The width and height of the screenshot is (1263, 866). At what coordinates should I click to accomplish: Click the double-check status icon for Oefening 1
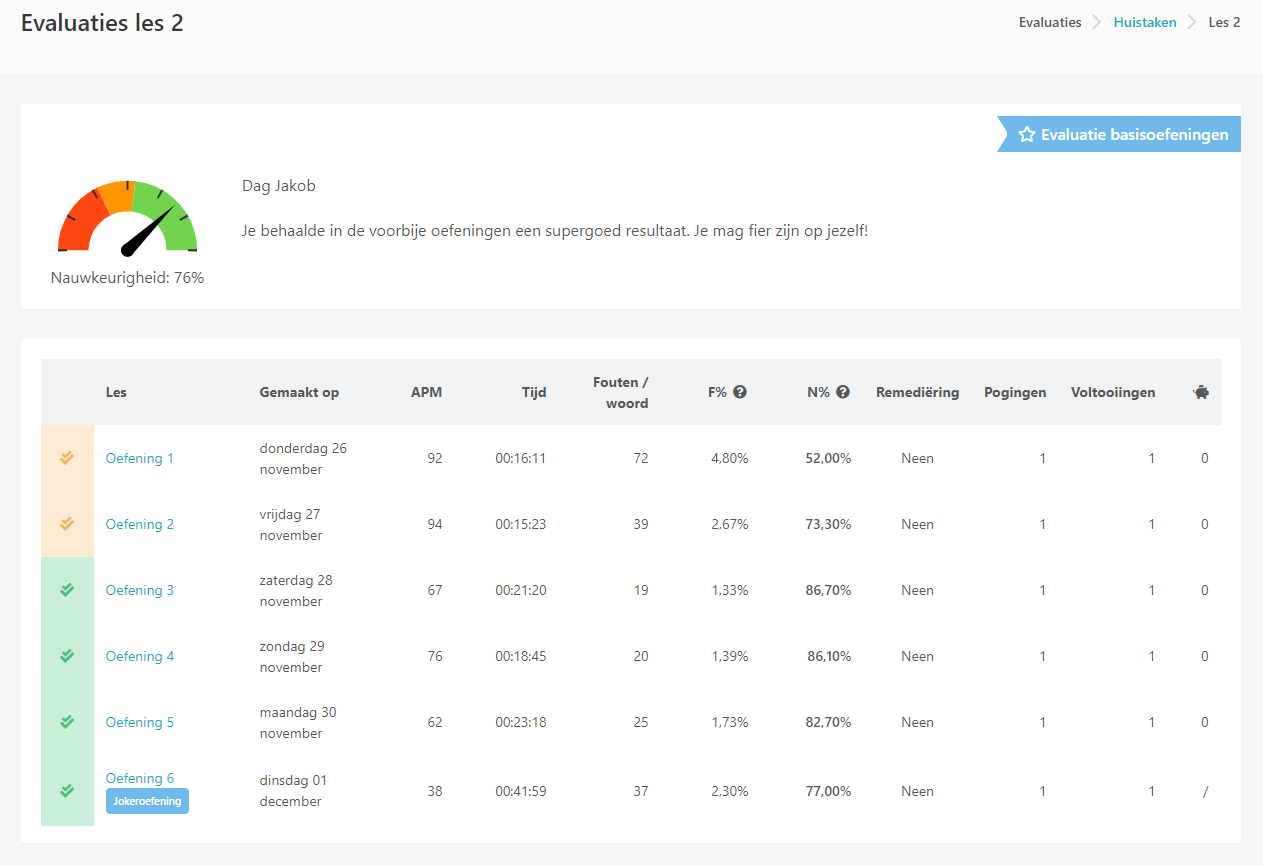pos(67,458)
